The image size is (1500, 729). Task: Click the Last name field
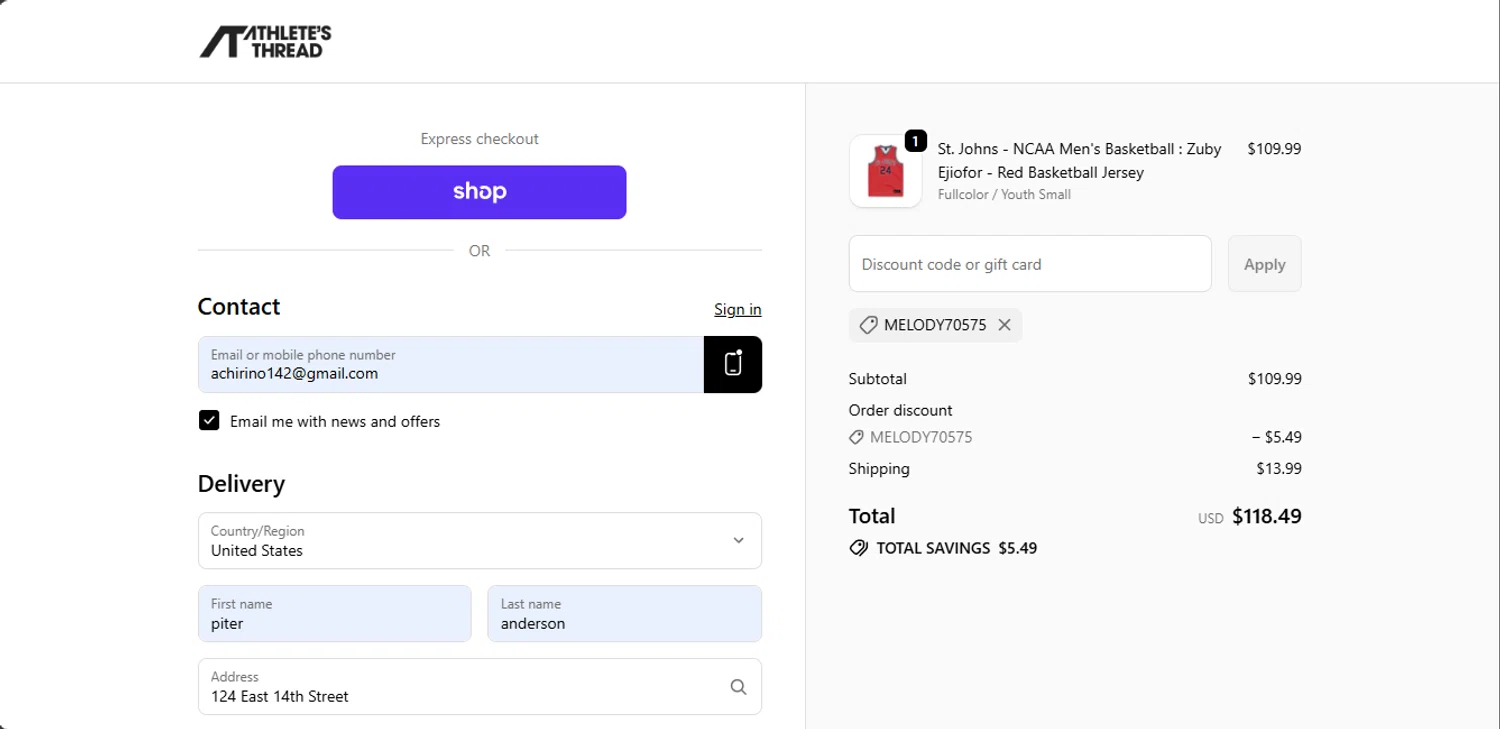point(625,614)
